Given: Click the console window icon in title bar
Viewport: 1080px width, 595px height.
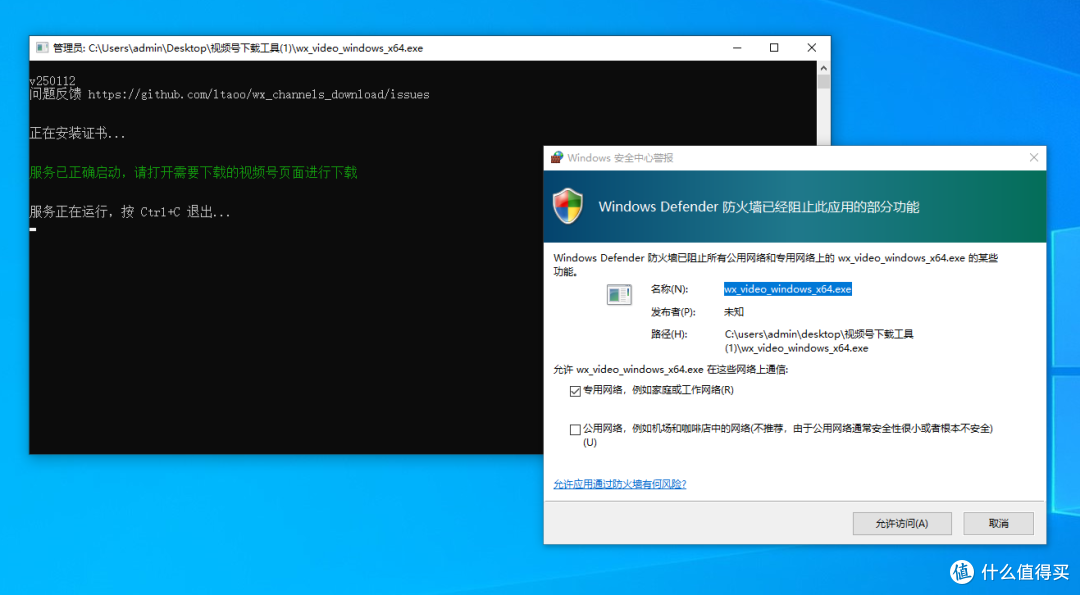Looking at the screenshot, I should point(42,48).
